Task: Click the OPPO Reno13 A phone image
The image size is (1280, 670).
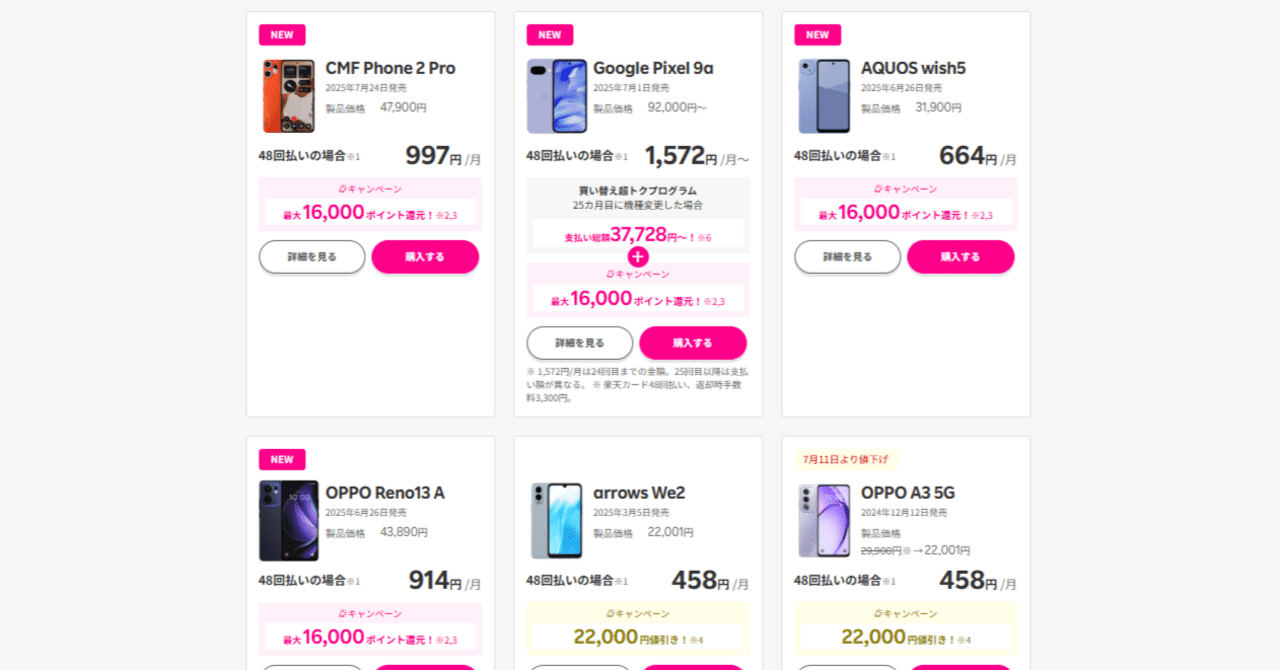Action: click(x=288, y=521)
